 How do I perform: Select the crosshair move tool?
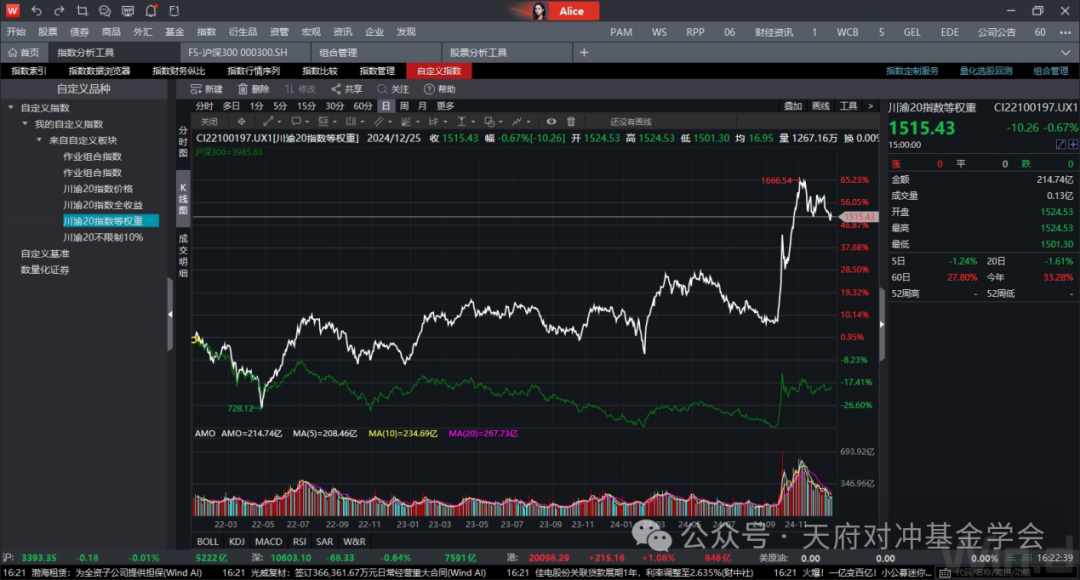click(239, 122)
